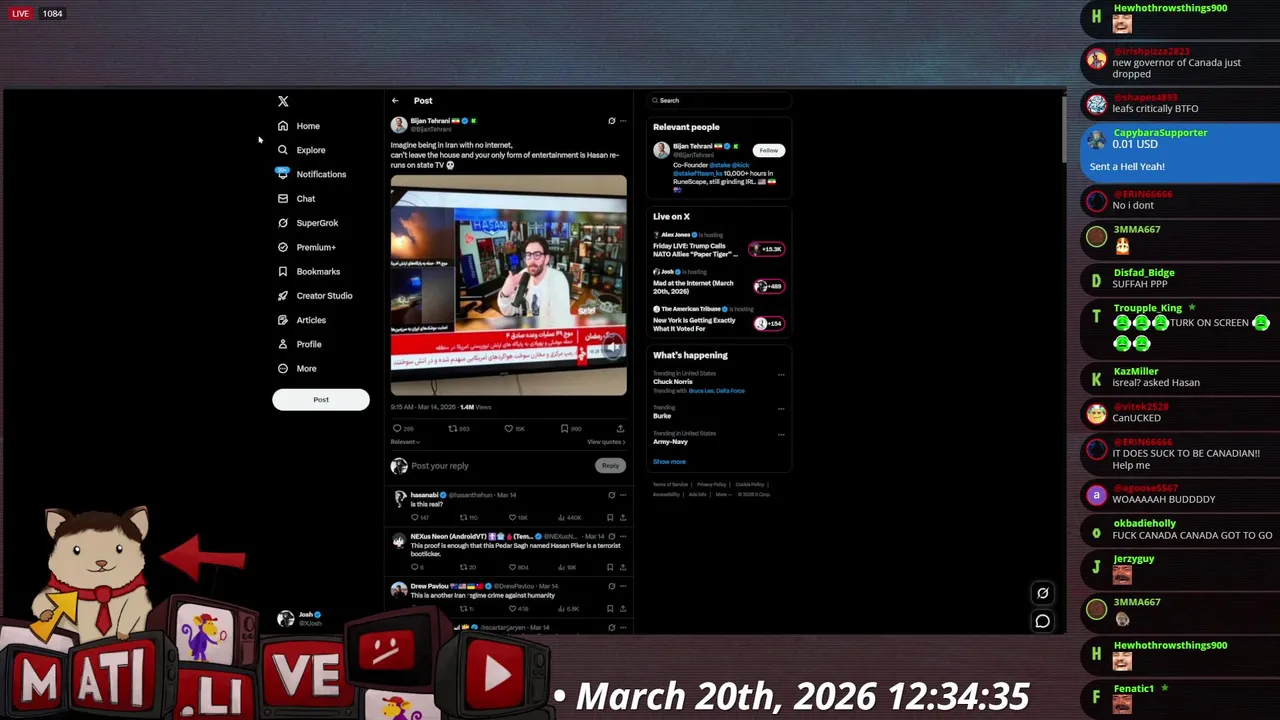Click the LIVE badge in the stream overlay
The height and width of the screenshot is (720, 1280).
[x=20, y=14]
